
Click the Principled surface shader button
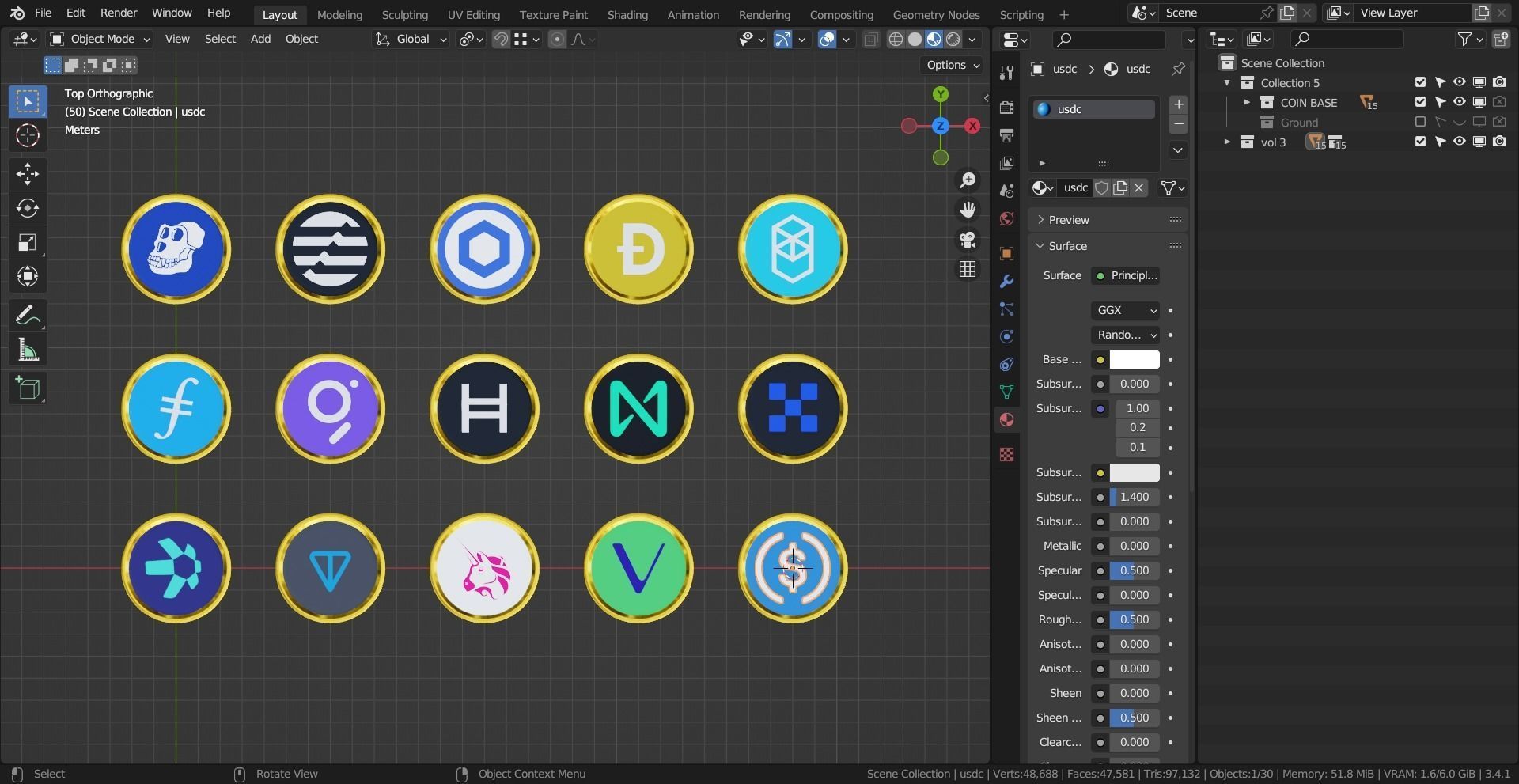click(x=1126, y=275)
